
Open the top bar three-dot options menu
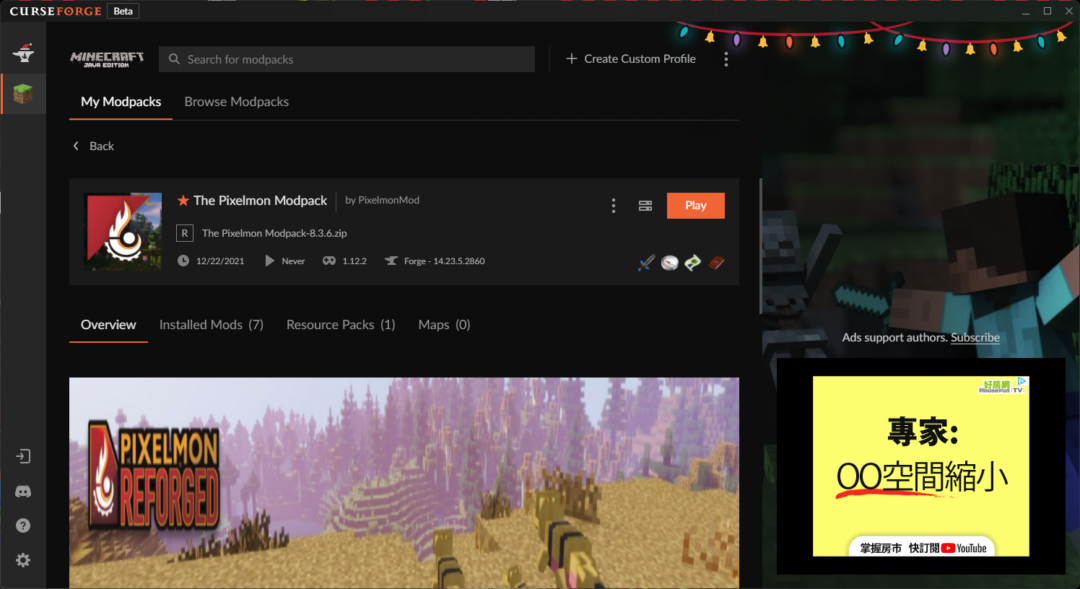(726, 59)
